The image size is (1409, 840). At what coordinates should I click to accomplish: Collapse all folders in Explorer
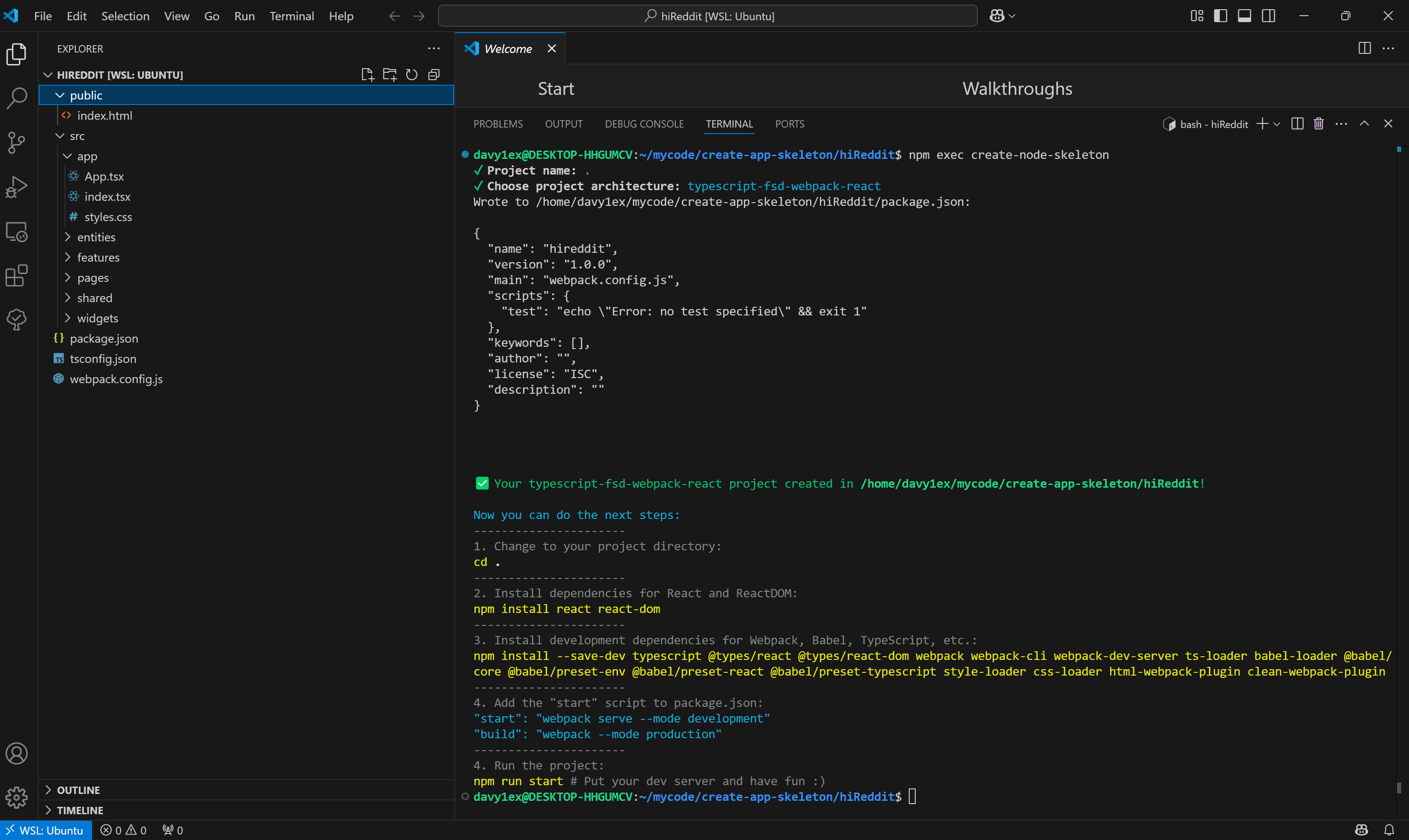[433, 75]
